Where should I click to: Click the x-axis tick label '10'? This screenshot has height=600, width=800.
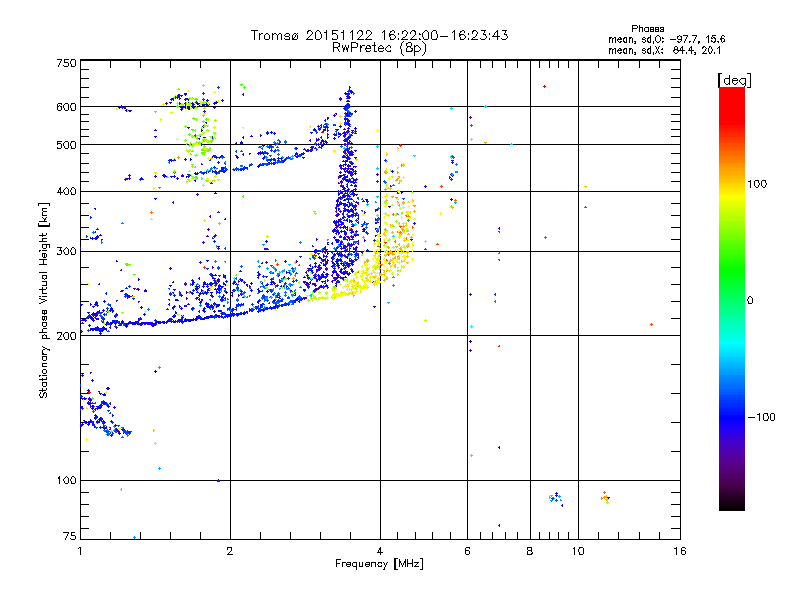578,551
